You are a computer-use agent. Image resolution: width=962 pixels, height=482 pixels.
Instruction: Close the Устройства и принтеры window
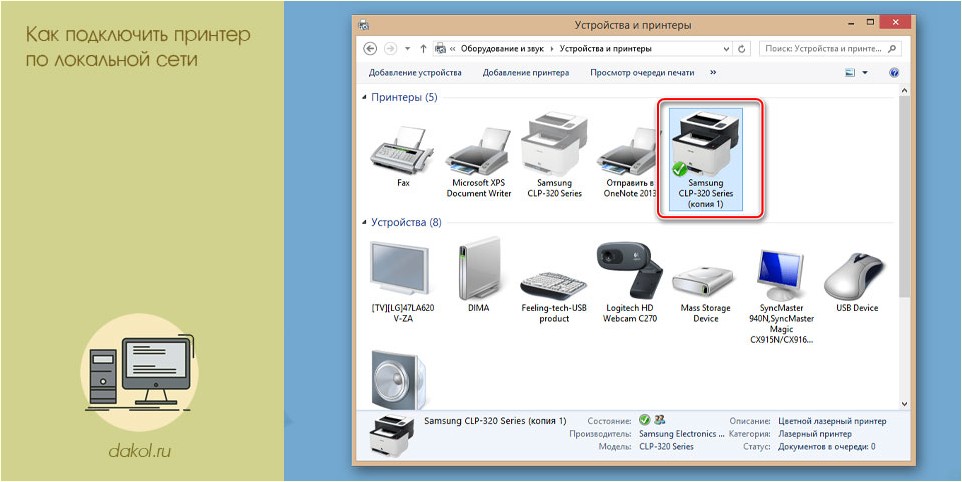pyautogui.click(x=895, y=22)
